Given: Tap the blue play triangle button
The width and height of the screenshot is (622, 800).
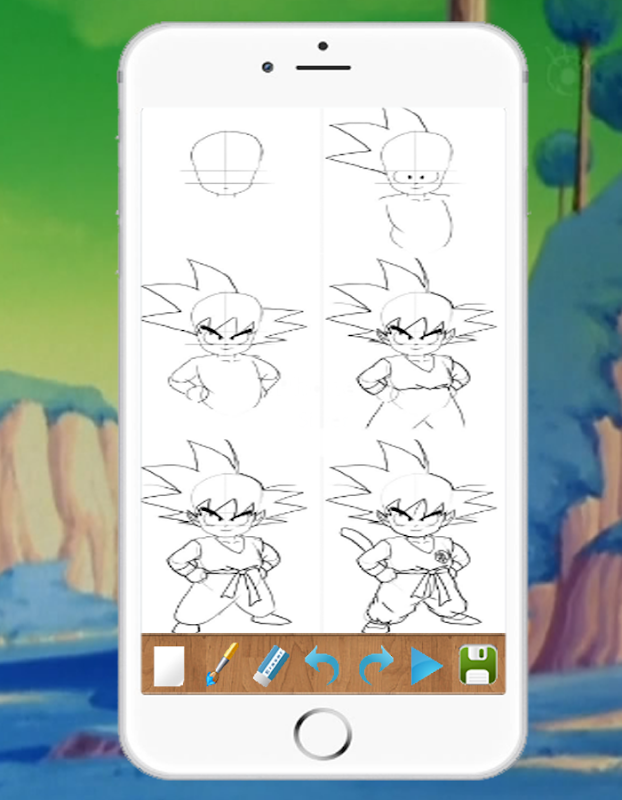Looking at the screenshot, I should click(x=427, y=666).
